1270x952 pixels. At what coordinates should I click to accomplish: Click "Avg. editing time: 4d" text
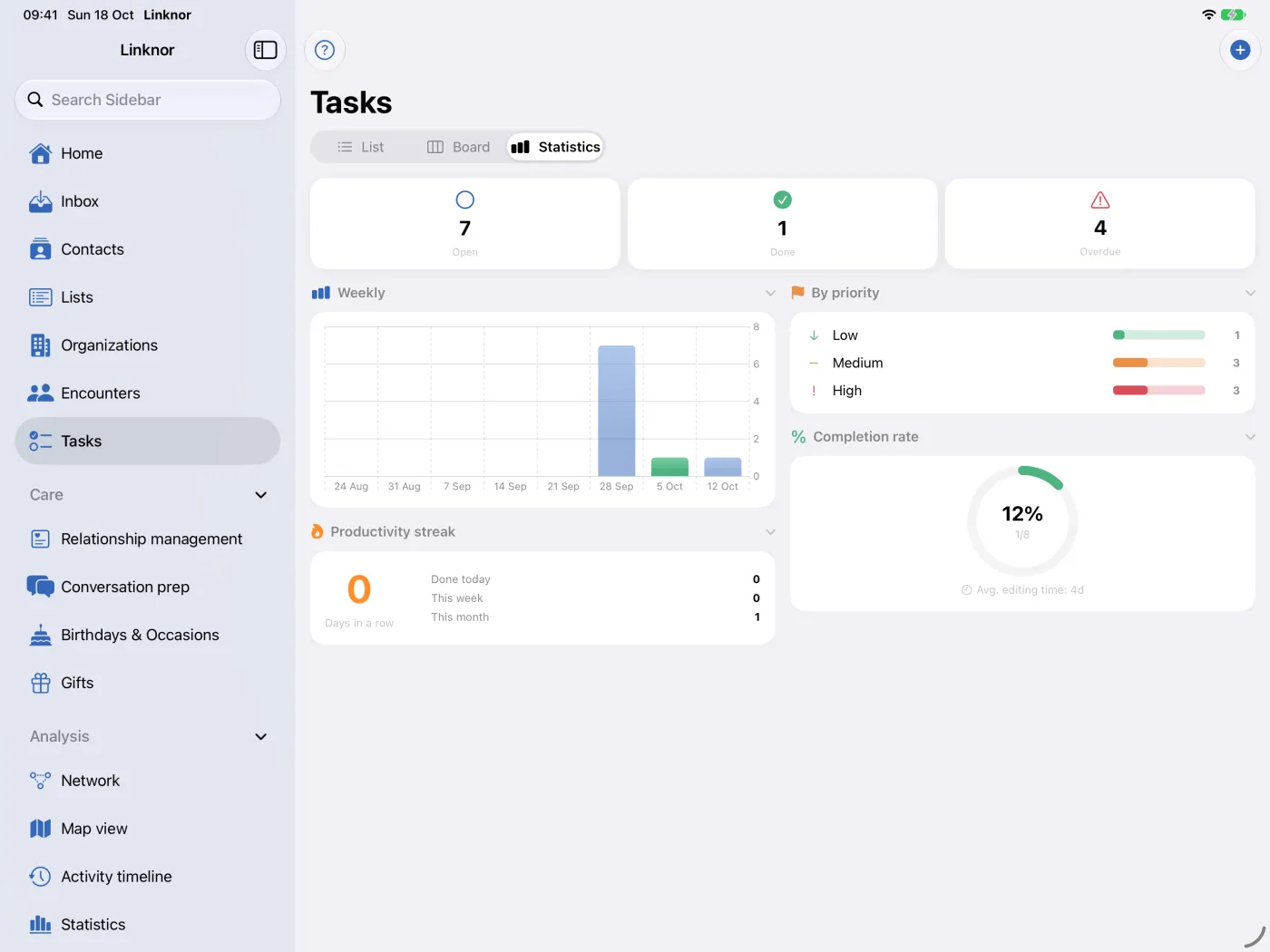tap(1022, 590)
